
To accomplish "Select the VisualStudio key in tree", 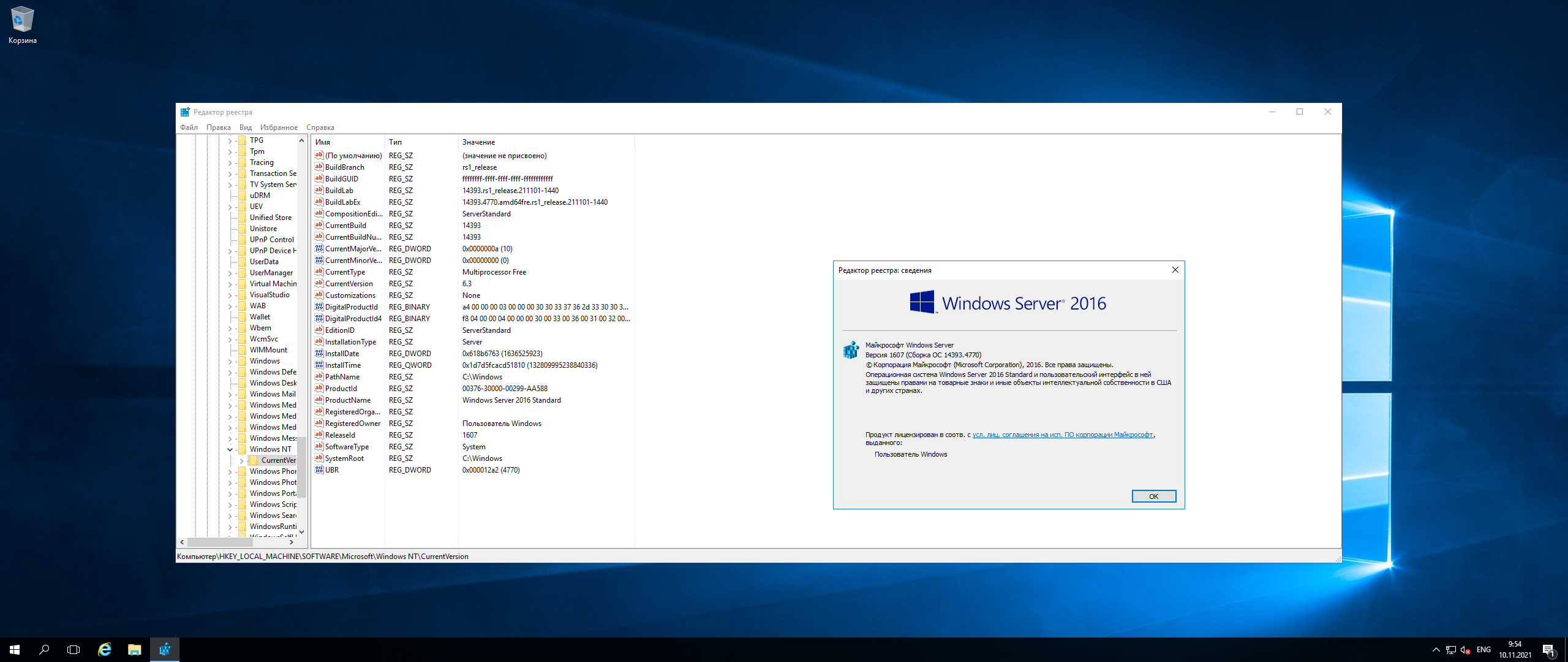I will coord(269,295).
